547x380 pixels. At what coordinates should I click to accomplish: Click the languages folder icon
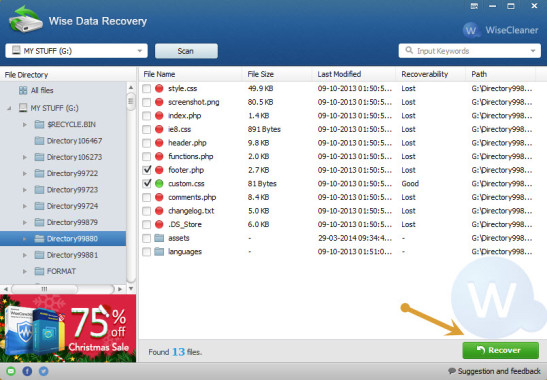click(159, 252)
